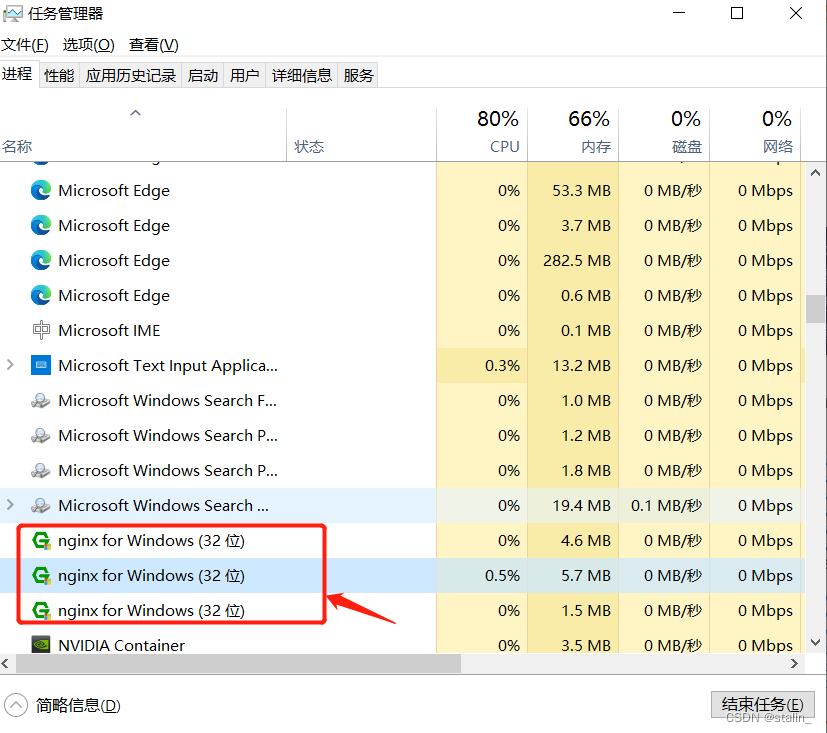Switch to the 启动 tab

pyautogui.click(x=203, y=75)
